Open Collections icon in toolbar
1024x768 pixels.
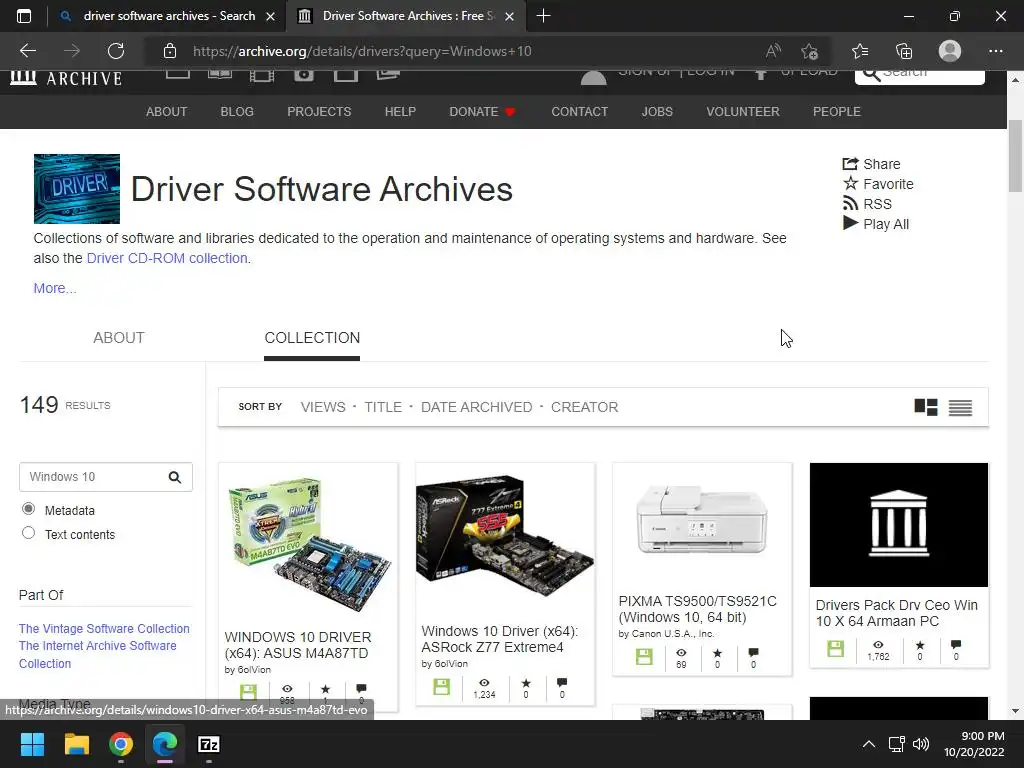coord(904,51)
